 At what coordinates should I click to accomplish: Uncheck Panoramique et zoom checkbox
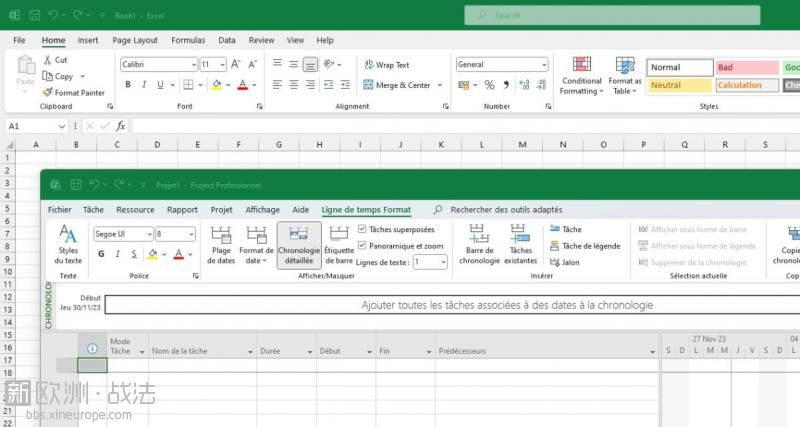(362, 245)
